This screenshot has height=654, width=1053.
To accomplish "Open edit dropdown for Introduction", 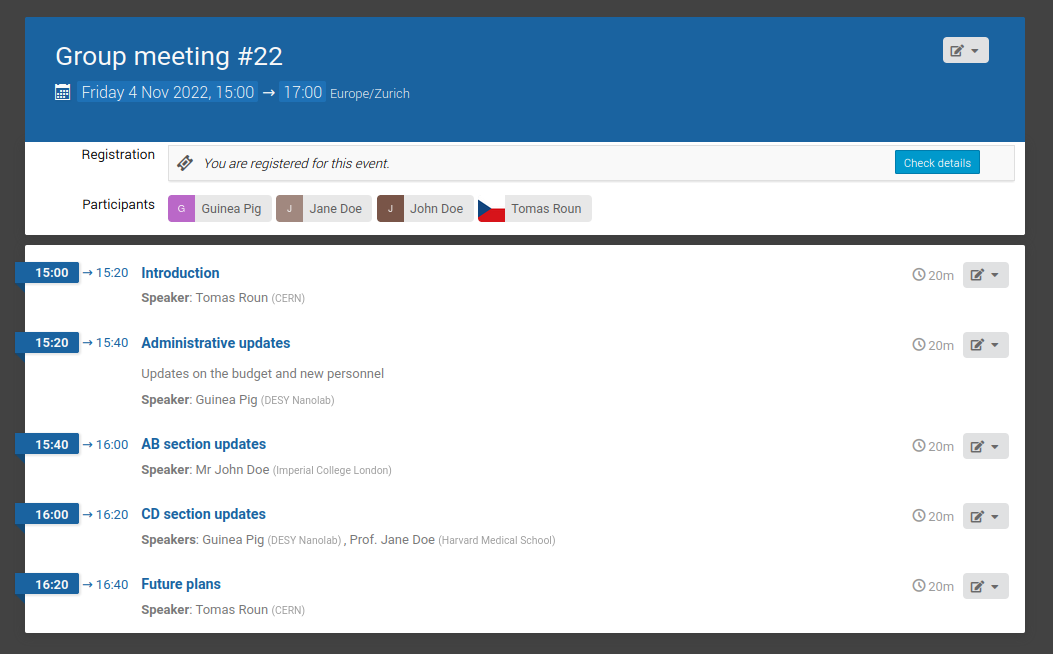I will click(x=985, y=275).
